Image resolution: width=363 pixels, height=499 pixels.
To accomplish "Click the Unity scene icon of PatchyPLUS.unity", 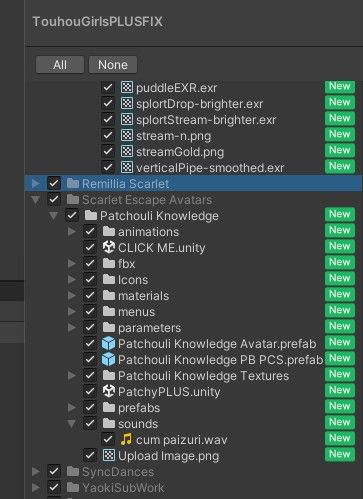I will (109, 391).
